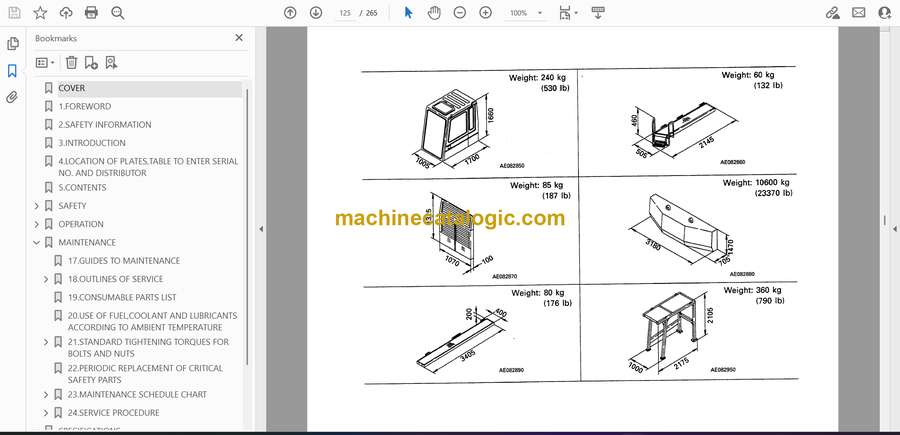900x435 pixels.
Task: Open bookmark options menu dropdown
Action: 45,63
